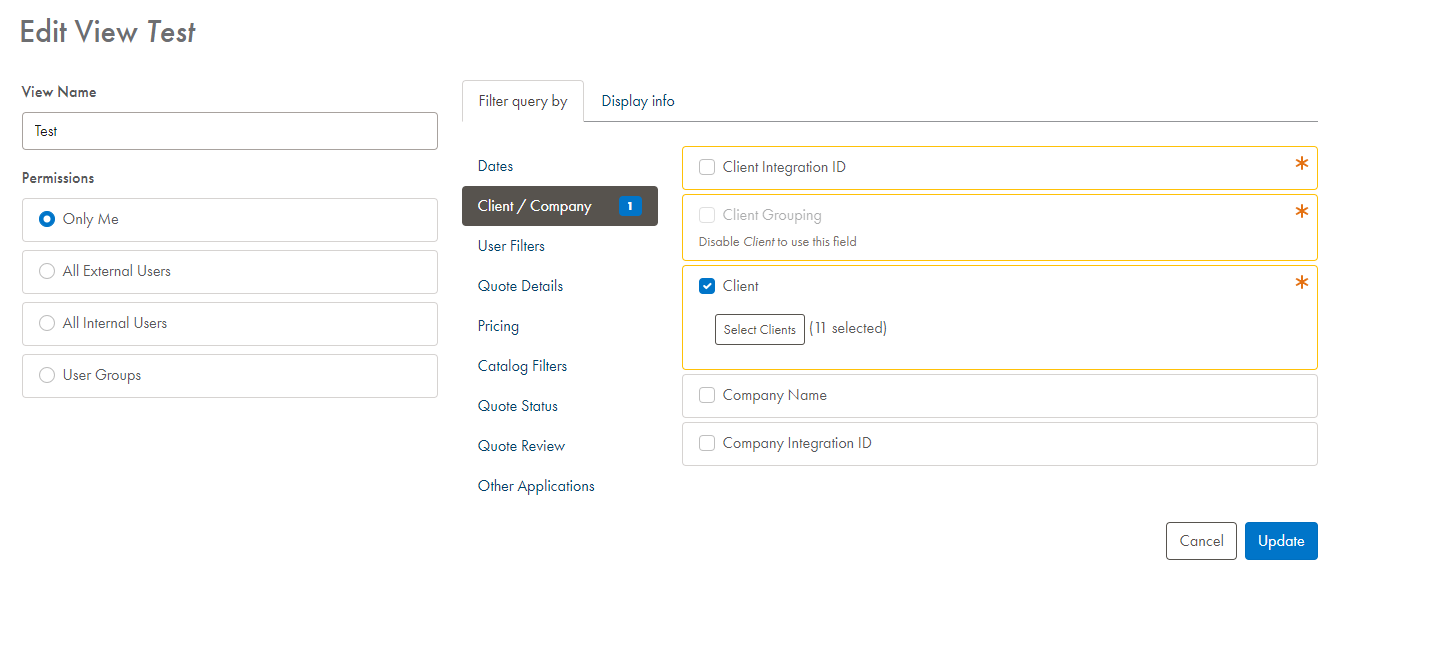1435x647 pixels.
Task: Go to the Quote Details filter section
Action: pos(520,286)
